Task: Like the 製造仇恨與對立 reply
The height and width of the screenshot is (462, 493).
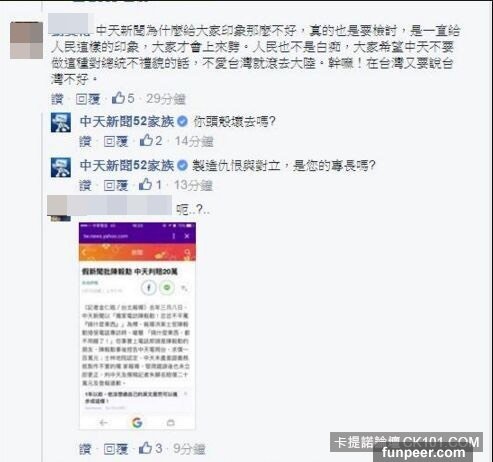Action: pyautogui.click(x=85, y=185)
